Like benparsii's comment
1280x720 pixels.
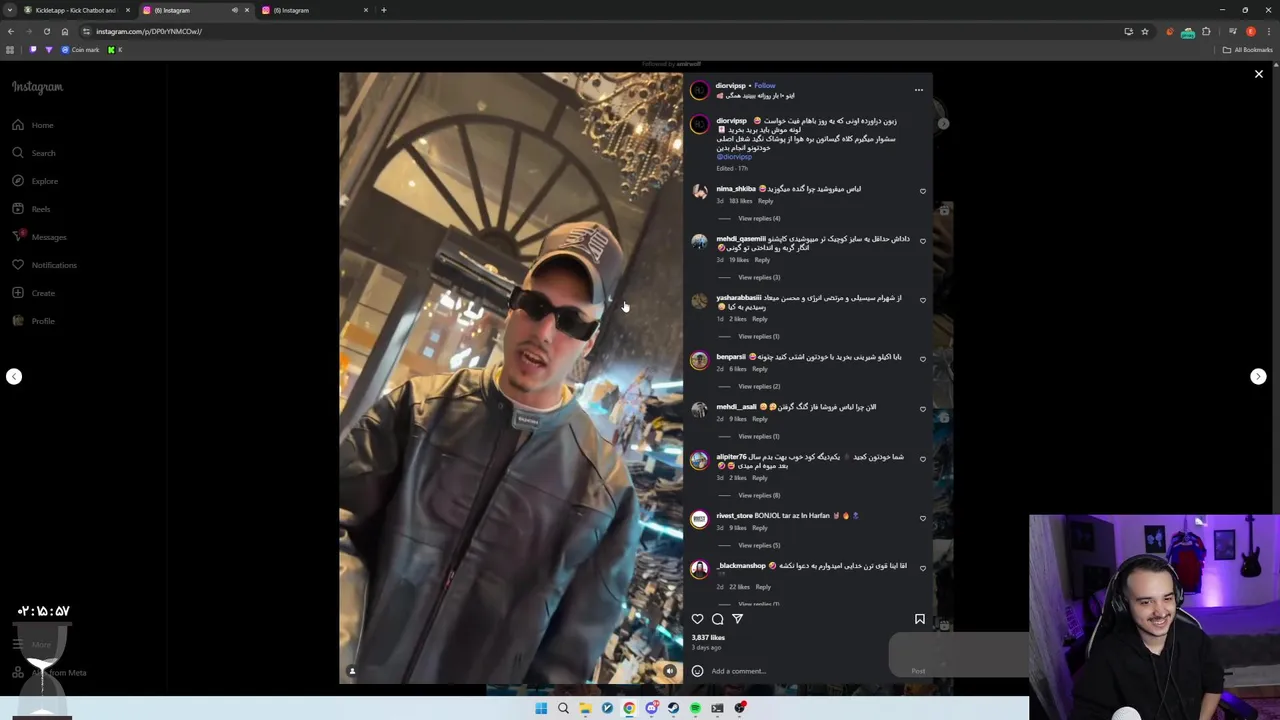point(923,359)
